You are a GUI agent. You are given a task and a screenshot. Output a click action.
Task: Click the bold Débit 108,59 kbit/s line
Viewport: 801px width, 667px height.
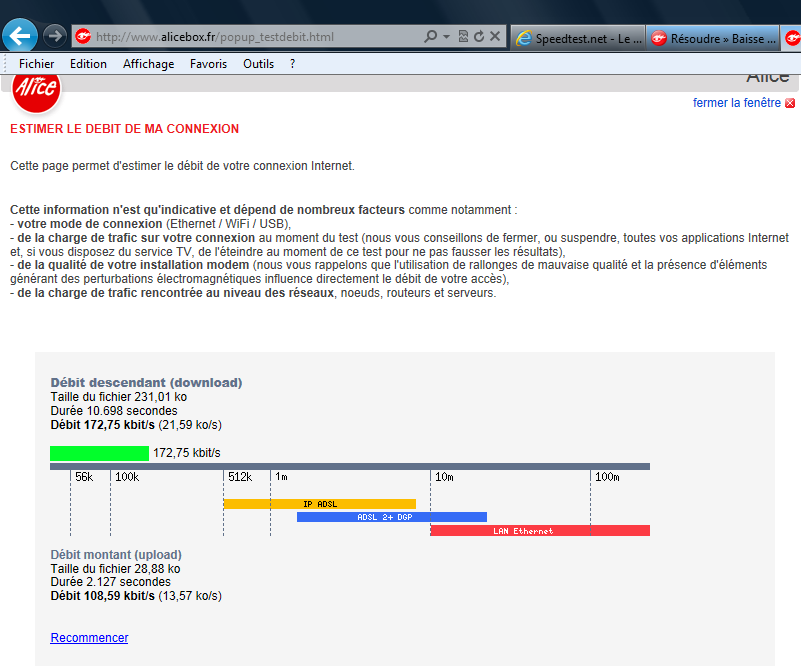click(136, 595)
